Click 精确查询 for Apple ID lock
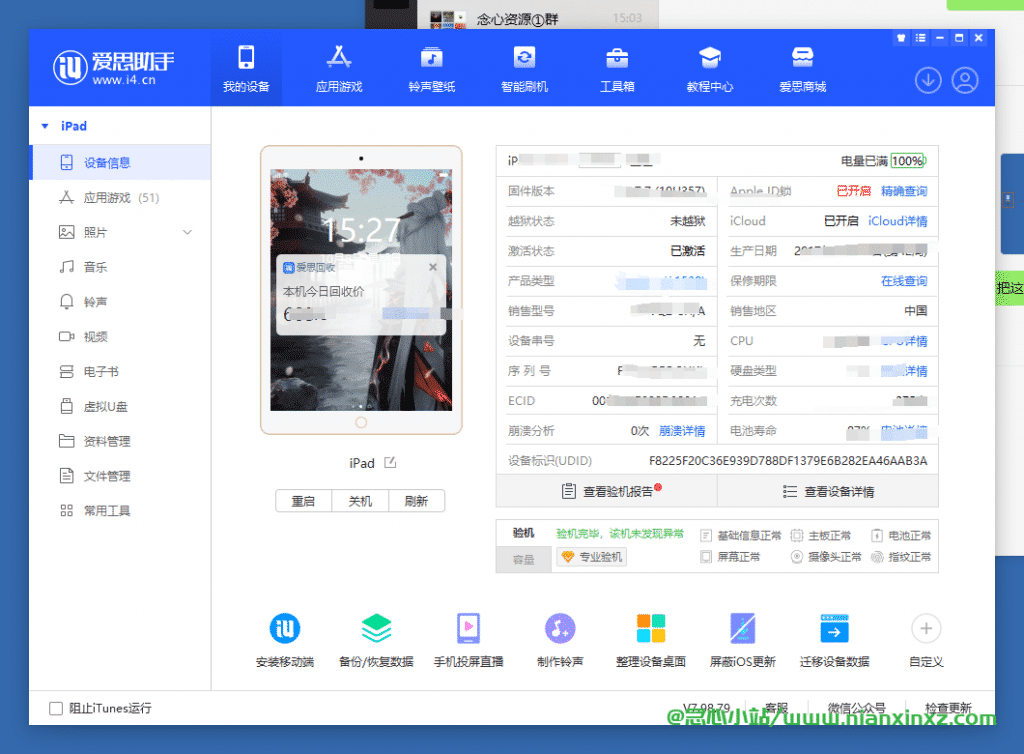This screenshot has width=1024, height=754. 904,191
